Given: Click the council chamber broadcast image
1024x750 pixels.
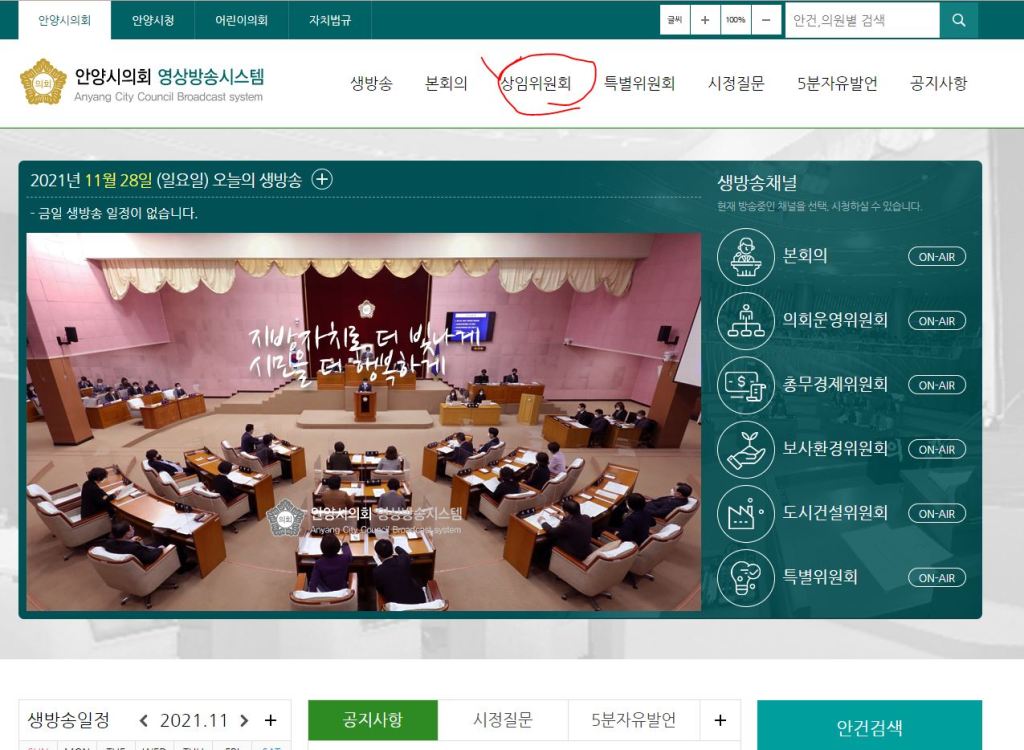Looking at the screenshot, I should coord(364,422).
